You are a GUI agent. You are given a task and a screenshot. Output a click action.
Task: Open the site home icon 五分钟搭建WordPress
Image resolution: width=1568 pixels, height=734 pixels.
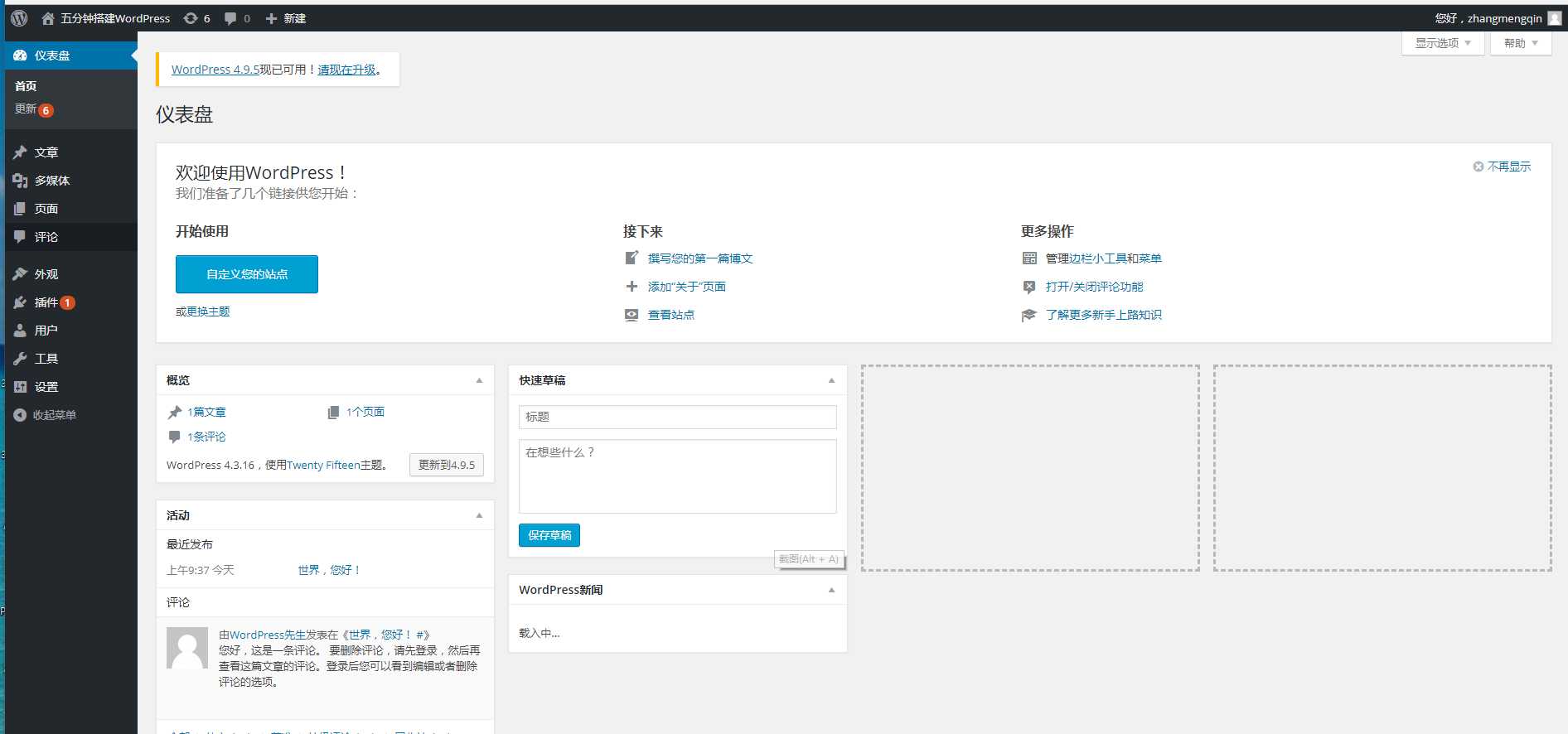(x=48, y=18)
